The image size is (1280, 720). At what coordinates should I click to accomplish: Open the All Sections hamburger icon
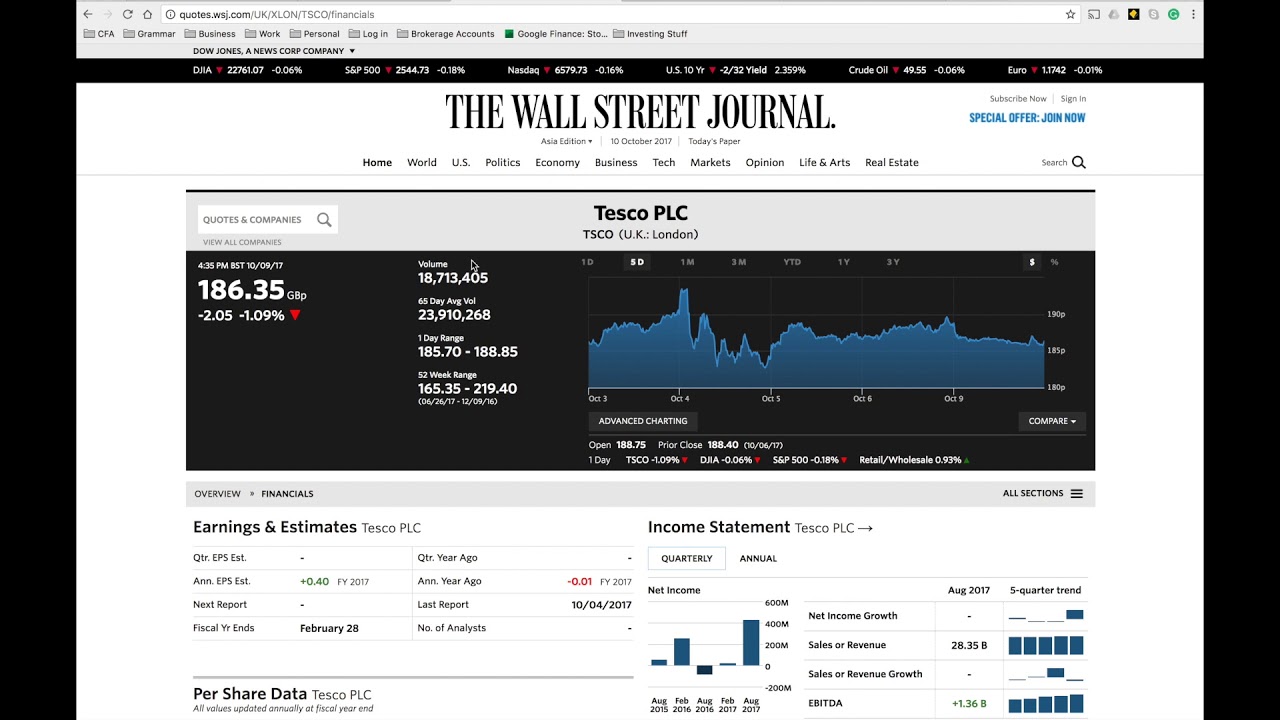coord(1076,494)
